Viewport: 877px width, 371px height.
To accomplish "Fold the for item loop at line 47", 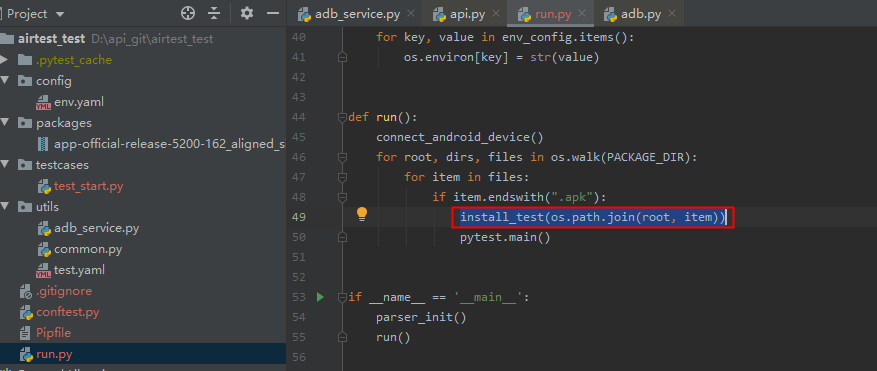I will [342, 177].
